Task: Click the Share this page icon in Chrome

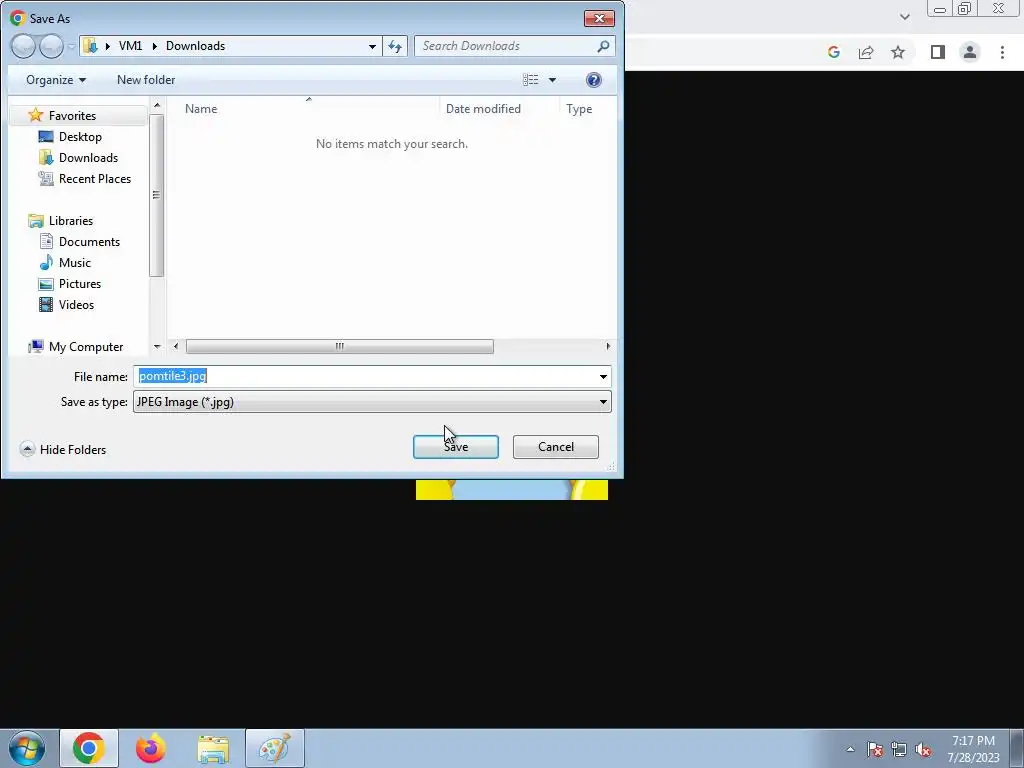Action: pyautogui.click(x=866, y=52)
